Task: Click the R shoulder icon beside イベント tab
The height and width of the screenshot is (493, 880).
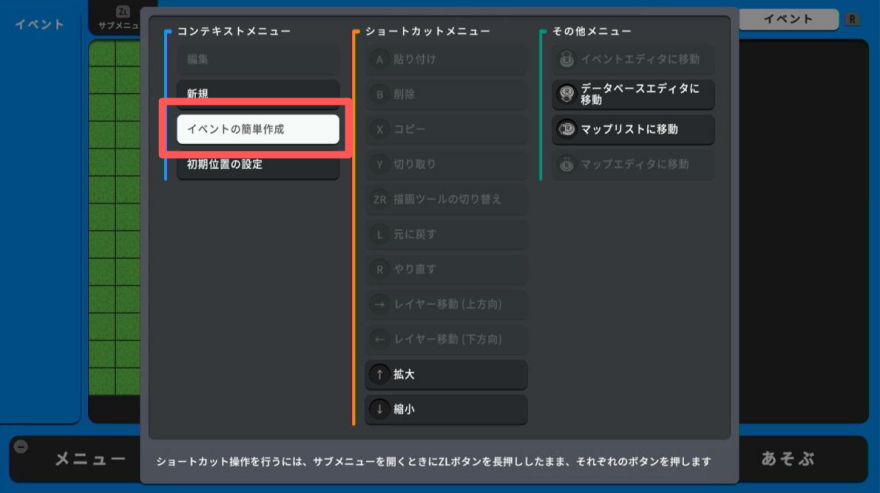Action: pyautogui.click(x=852, y=19)
